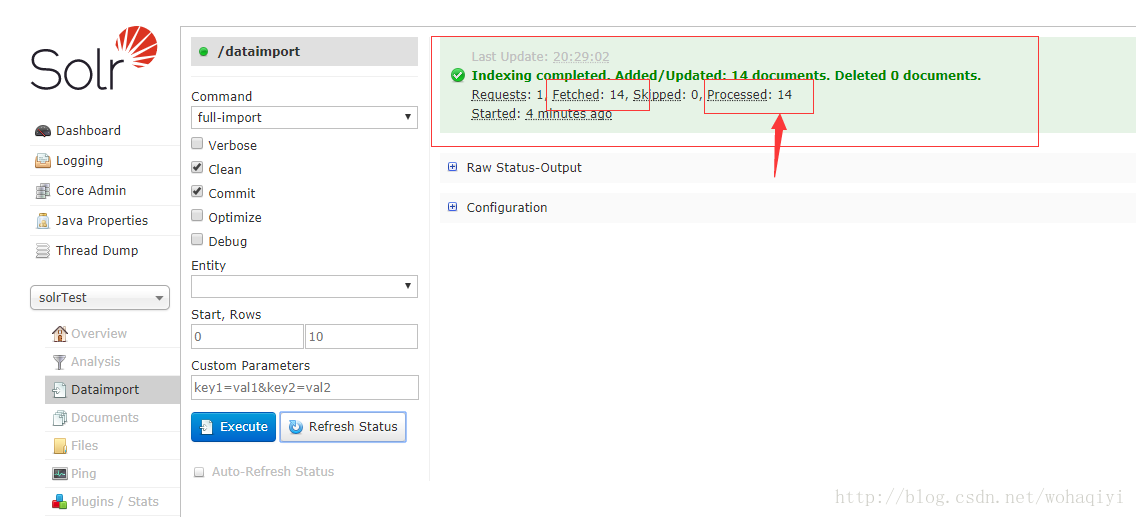Screen dimensions: 1136x517
Task: Click the Indexing completed status message
Action: pyautogui.click(x=726, y=75)
